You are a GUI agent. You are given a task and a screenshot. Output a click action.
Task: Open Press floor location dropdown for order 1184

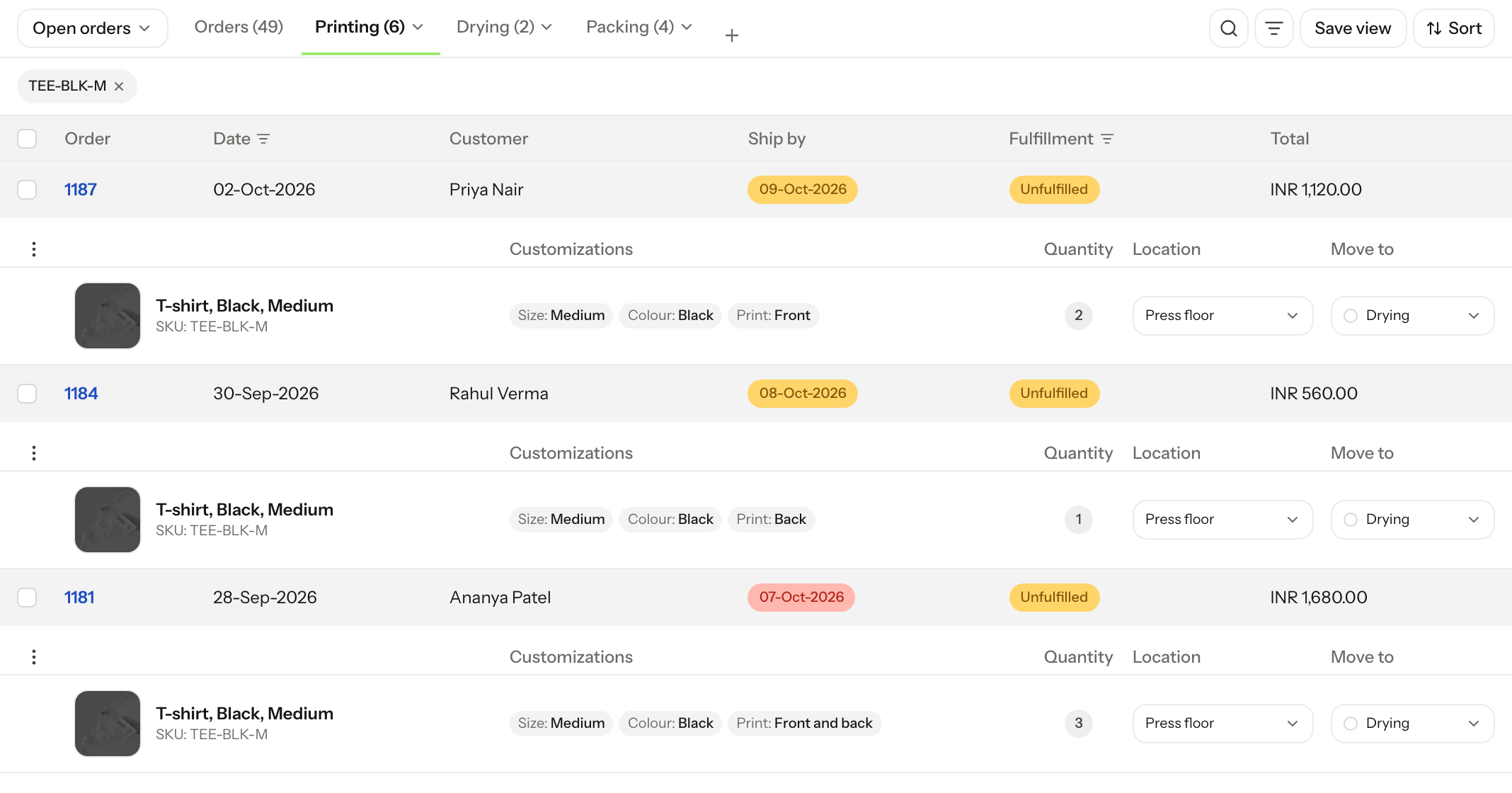point(1222,520)
